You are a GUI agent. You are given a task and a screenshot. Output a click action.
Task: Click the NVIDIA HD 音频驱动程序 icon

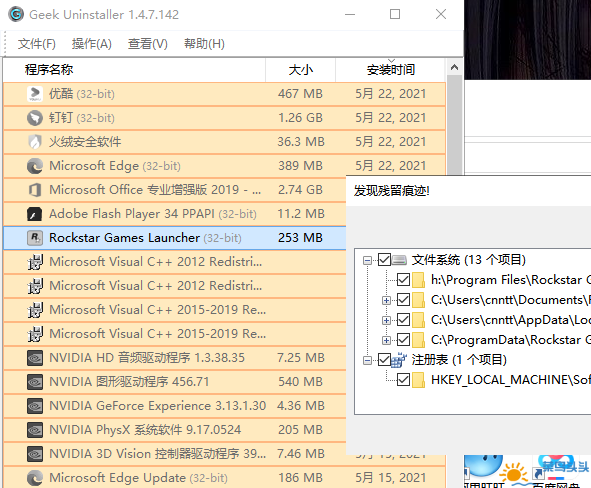(35, 358)
